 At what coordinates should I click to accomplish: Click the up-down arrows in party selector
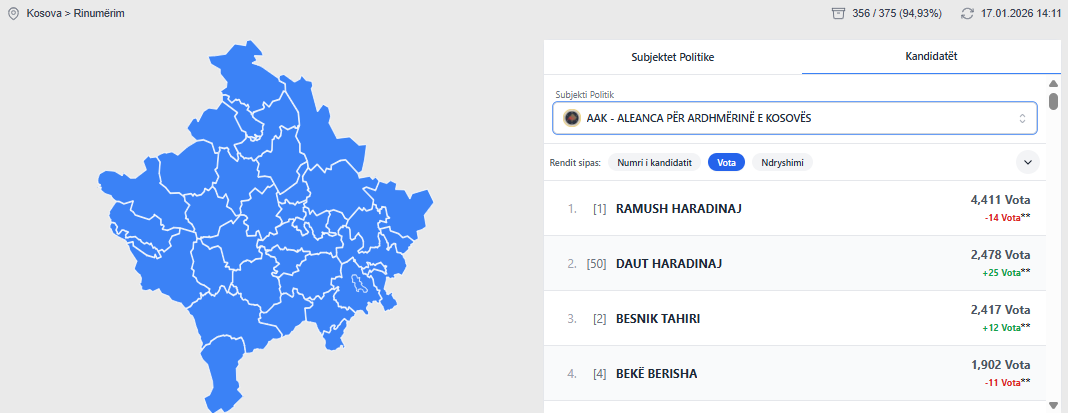pos(1022,118)
